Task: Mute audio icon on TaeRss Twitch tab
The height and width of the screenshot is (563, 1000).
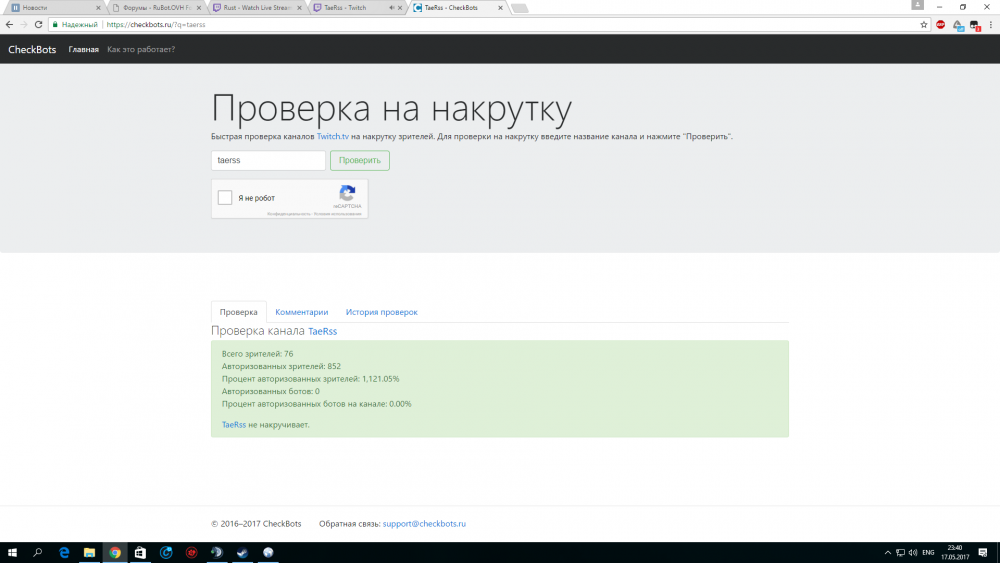Action: click(x=391, y=7)
